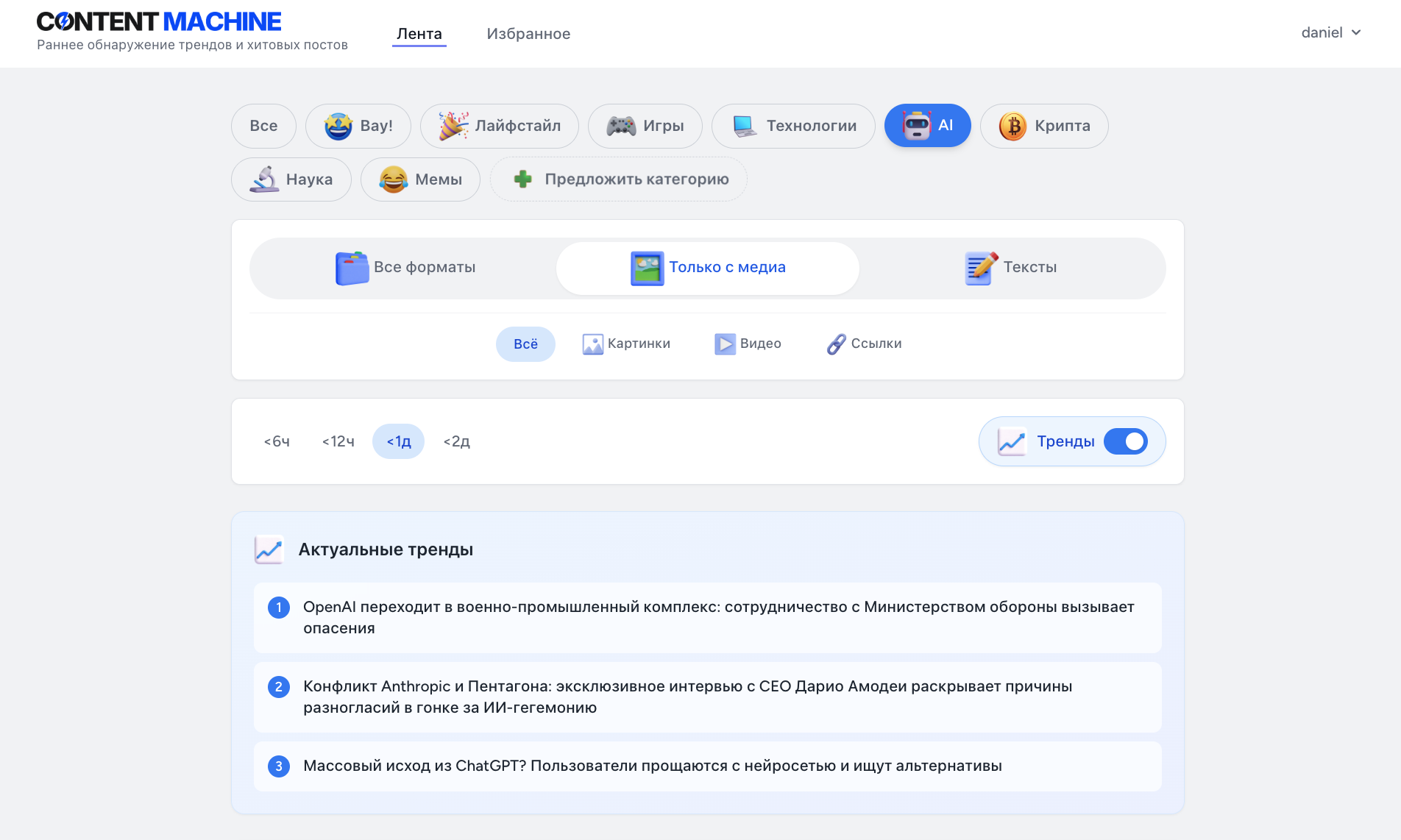Click the Всё media filter pill
1401x840 pixels.
coord(525,344)
